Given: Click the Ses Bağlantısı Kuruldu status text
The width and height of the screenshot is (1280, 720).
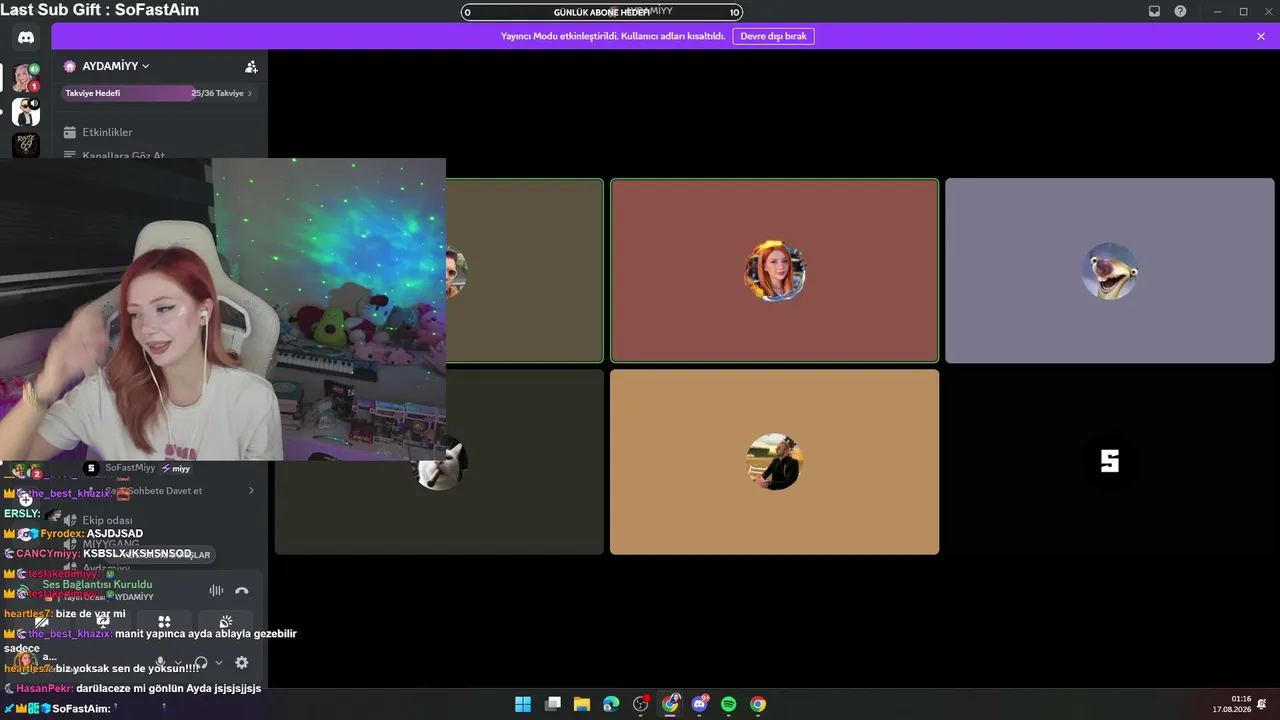Looking at the screenshot, I should coord(97,584).
